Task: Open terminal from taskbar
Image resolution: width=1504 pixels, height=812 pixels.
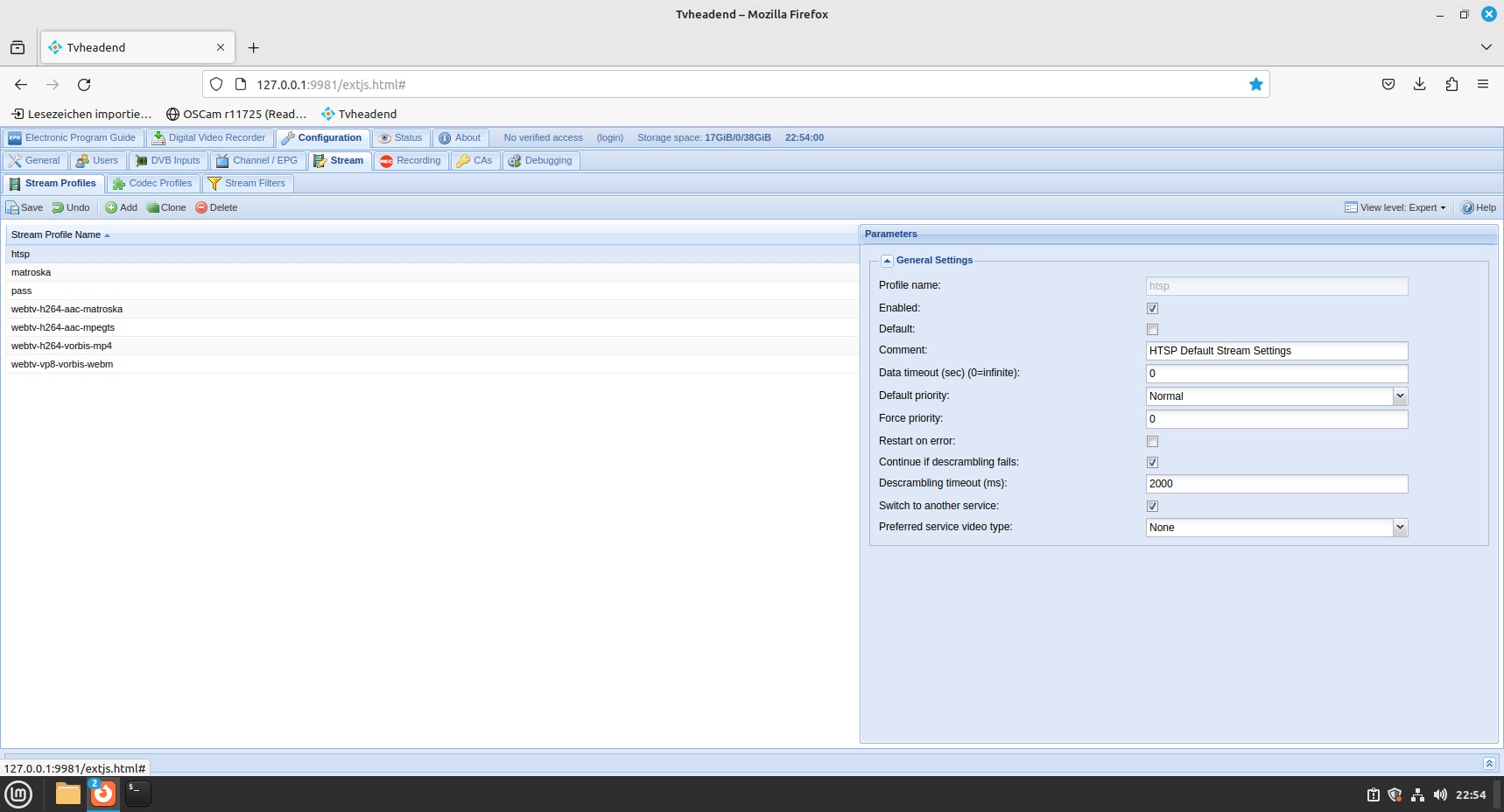Action: pos(137,794)
